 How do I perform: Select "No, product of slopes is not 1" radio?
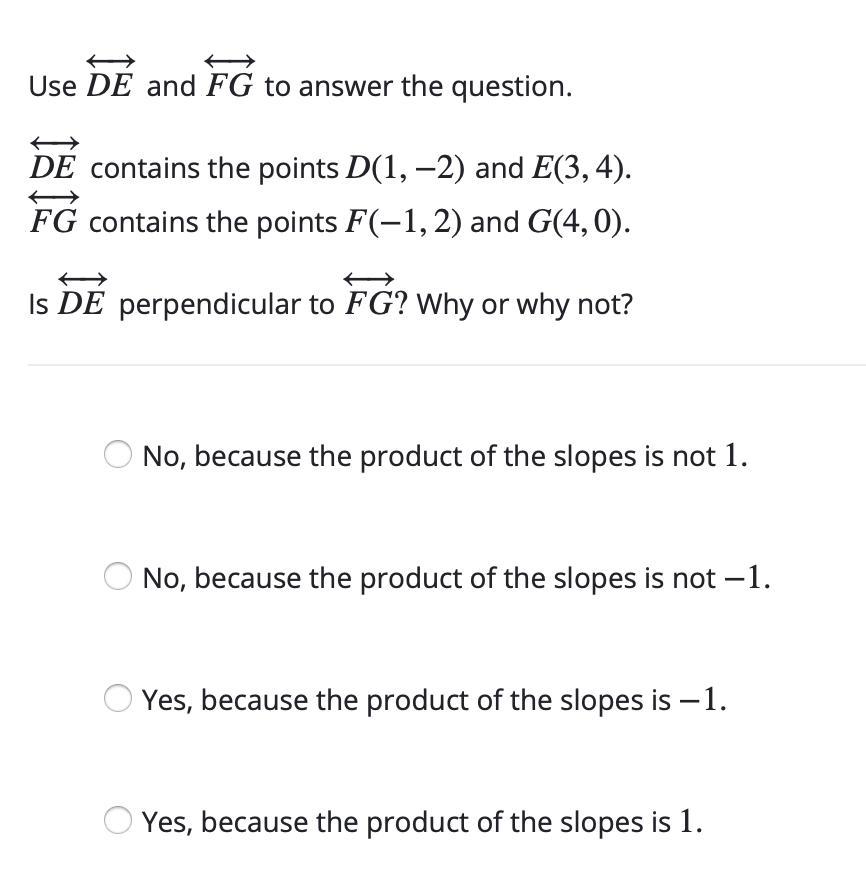click(118, 454)
